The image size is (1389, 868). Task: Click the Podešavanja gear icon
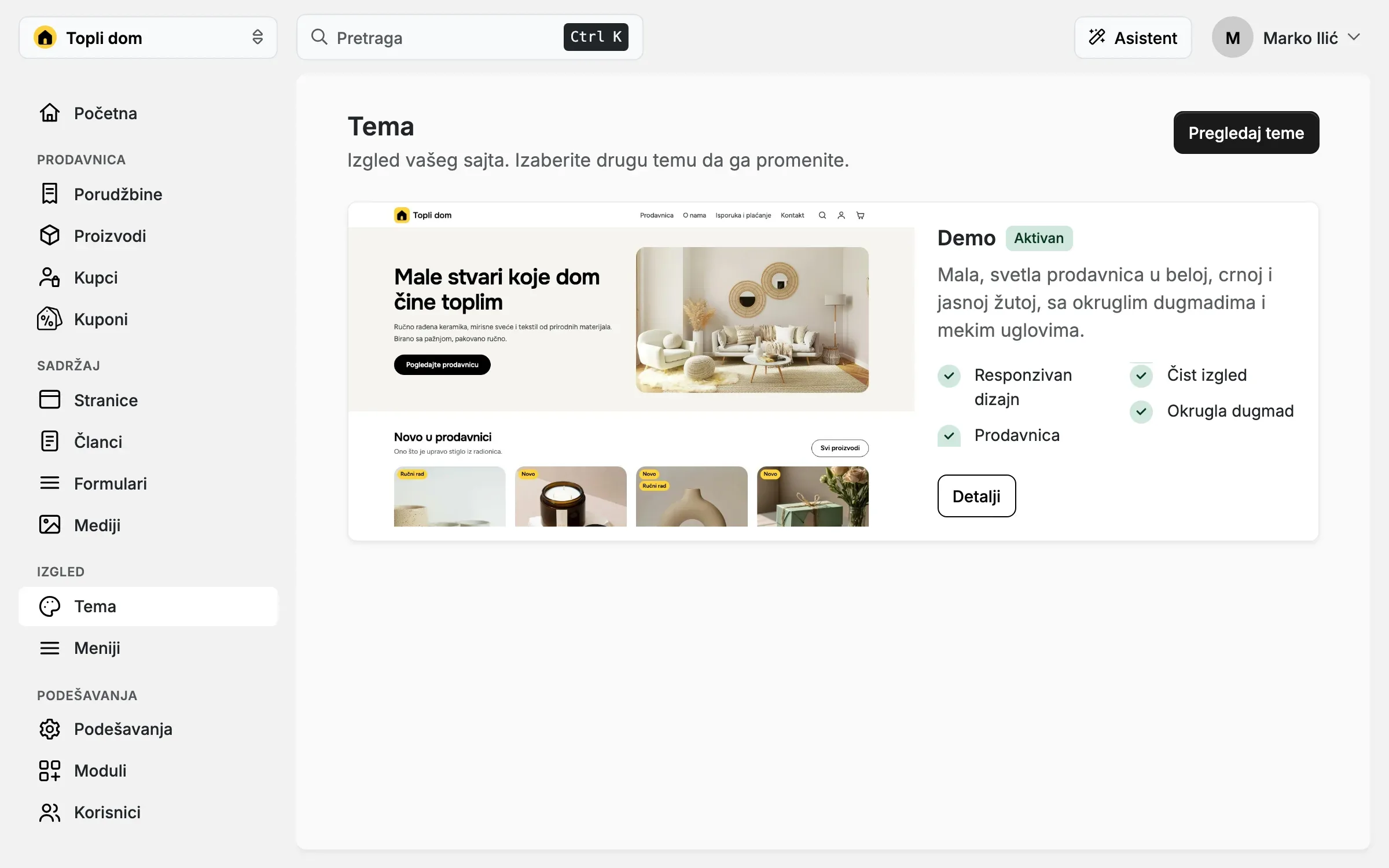50,729
